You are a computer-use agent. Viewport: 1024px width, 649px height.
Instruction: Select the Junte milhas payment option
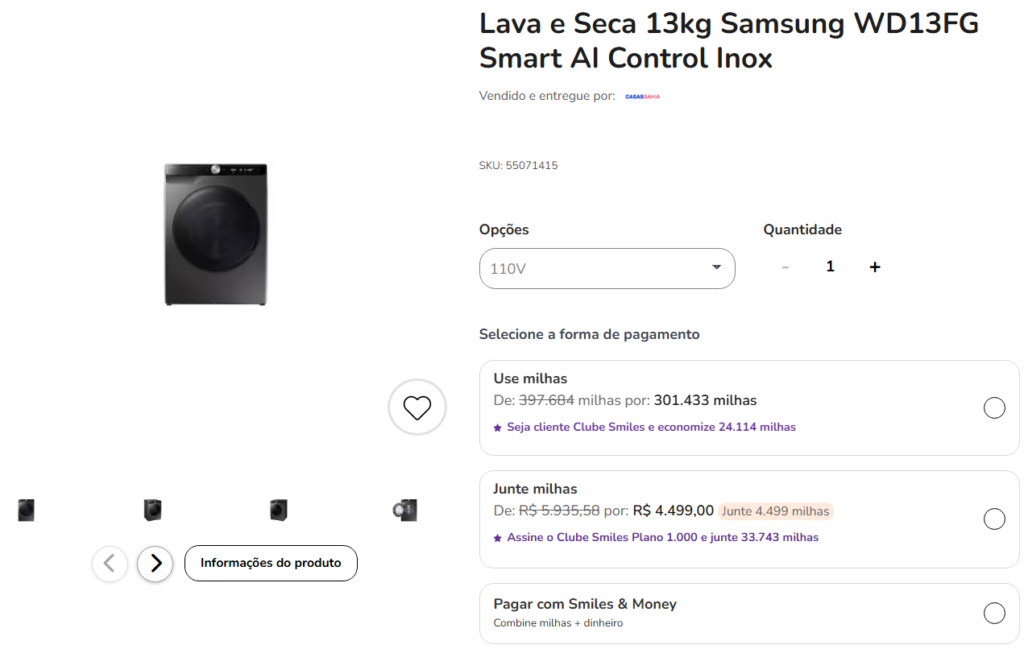click(x=994, y=519)
